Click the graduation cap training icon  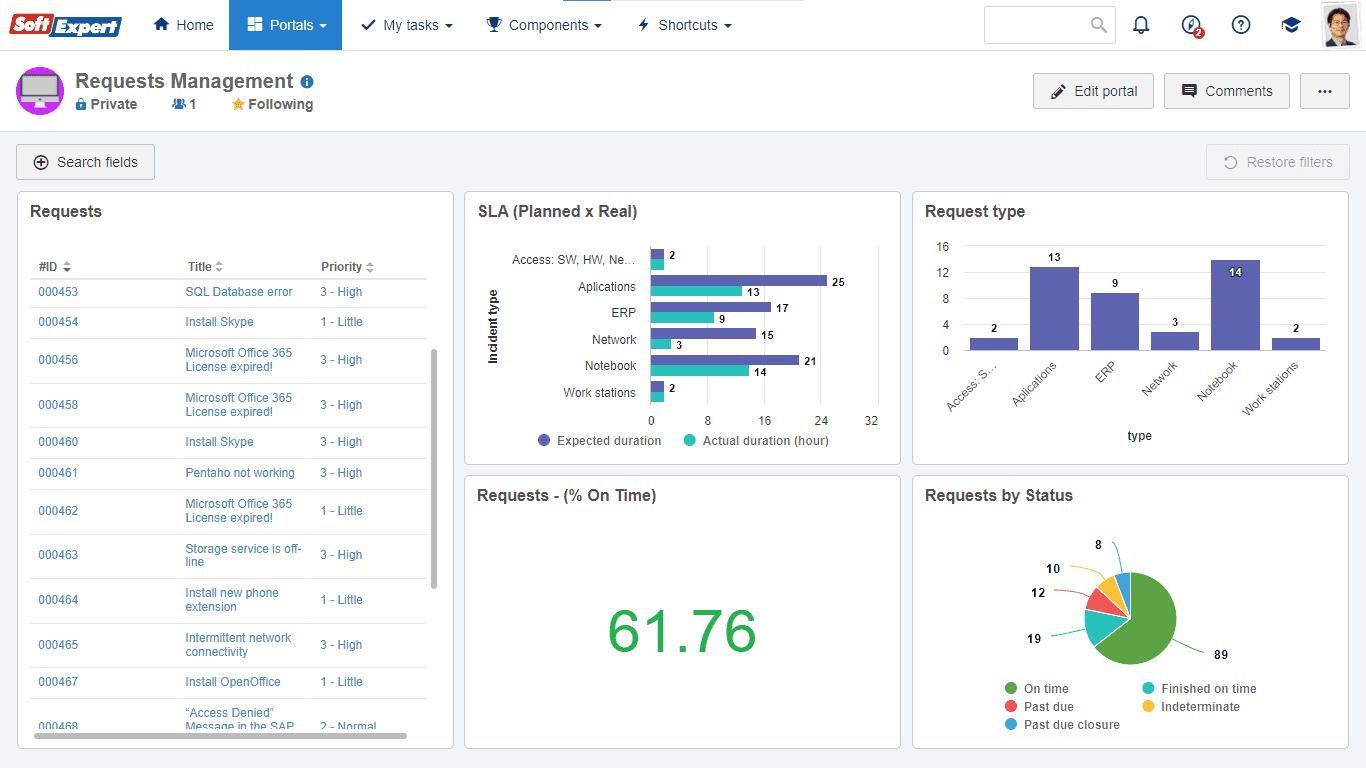coord(1291,25)
